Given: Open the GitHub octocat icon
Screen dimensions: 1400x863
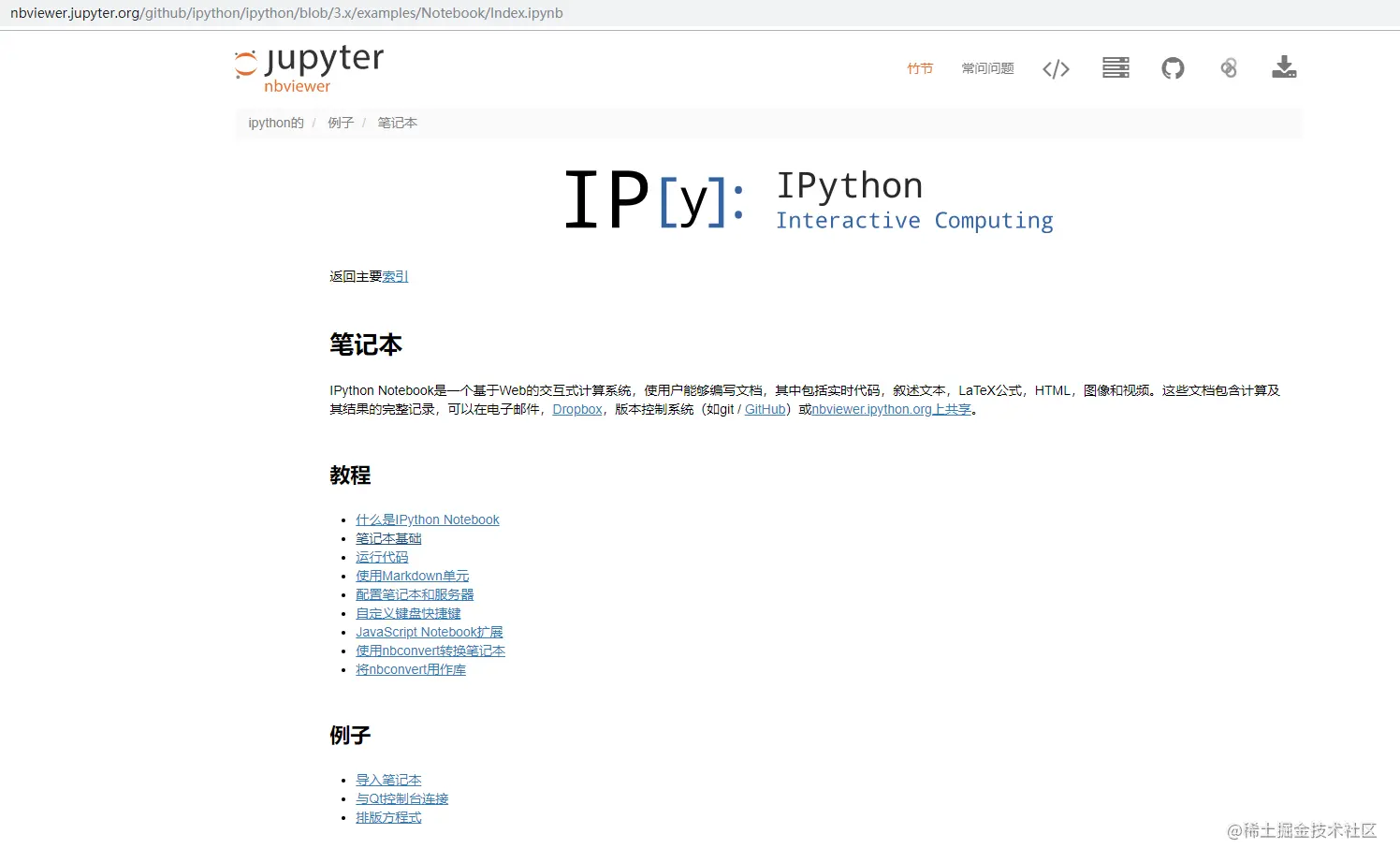Looking at the screenshot, I should pyautogui.click(x=1173, y=67).
